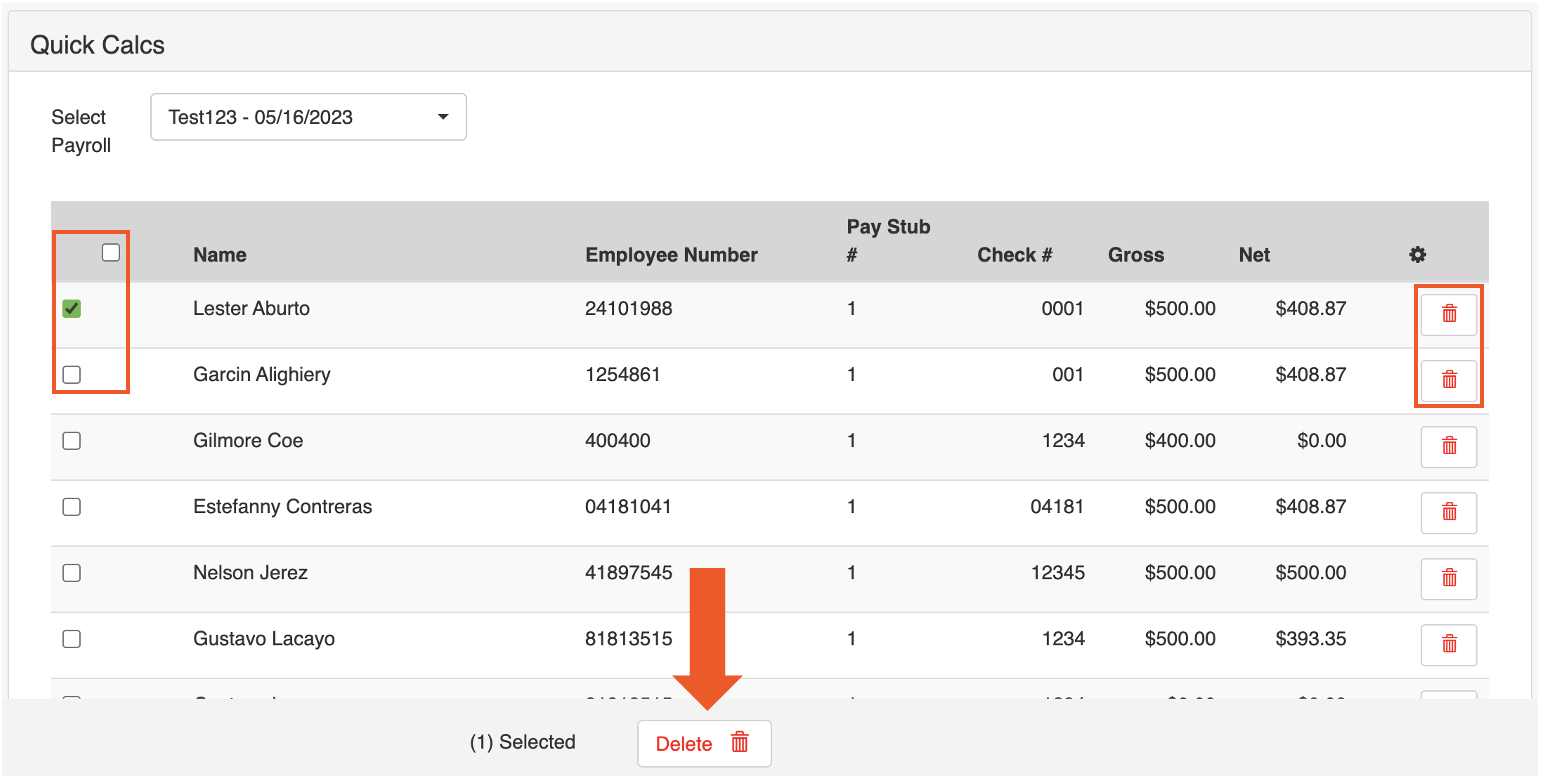Click the Gross column header
Viewport: 1546px width, 780px height.
[x=1136, y=255]
